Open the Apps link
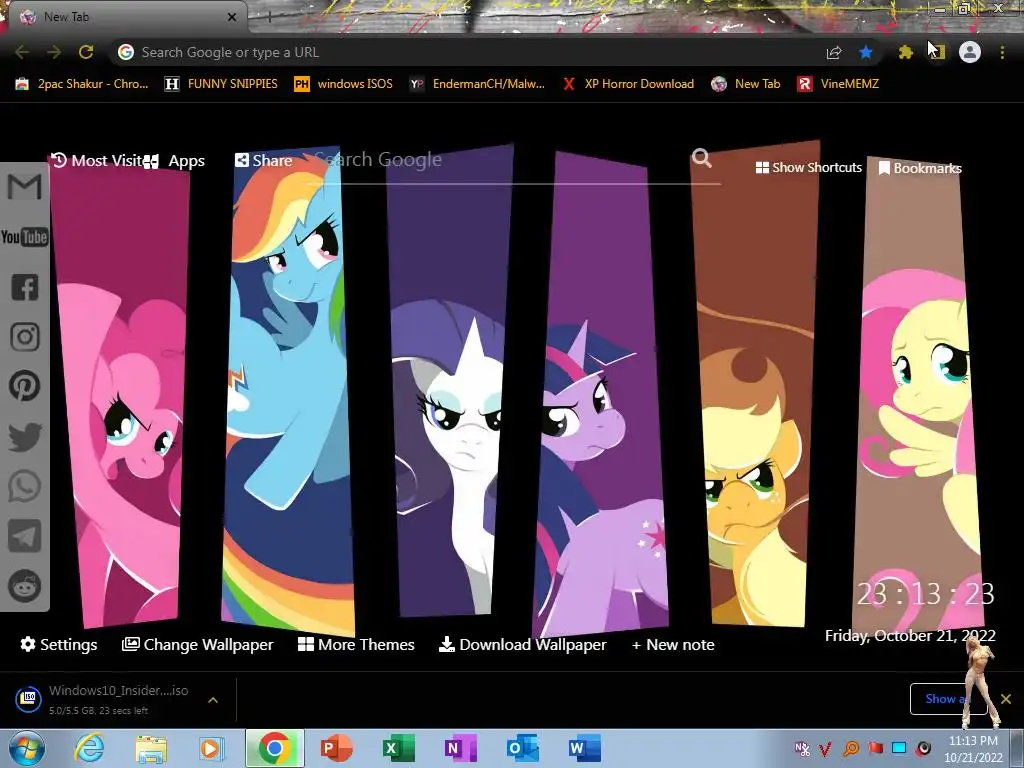This screenshot has width=1024, height=768. [174, 161]
